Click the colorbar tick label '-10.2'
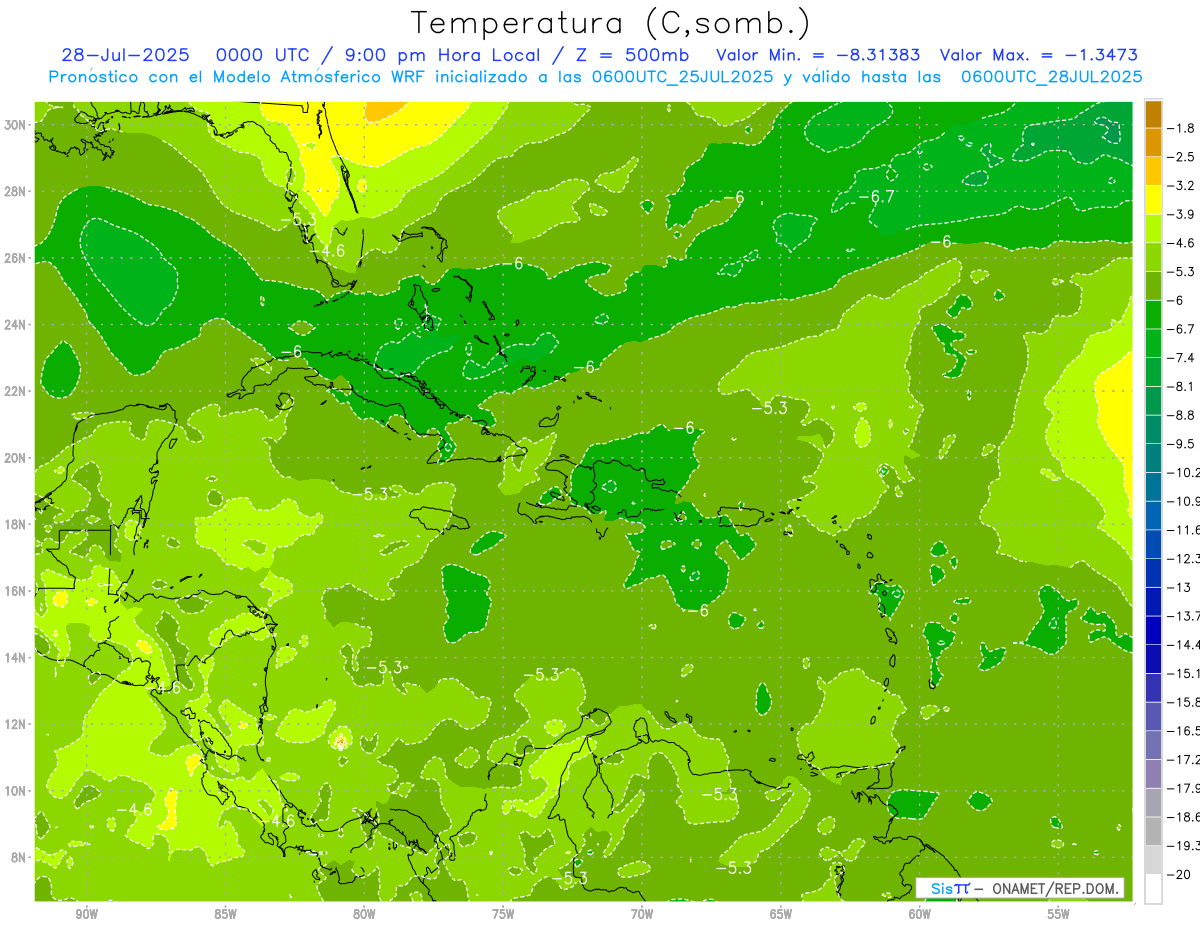Image resolution: width=1200 pixels, height=927 pixels. click(1185, 472)
